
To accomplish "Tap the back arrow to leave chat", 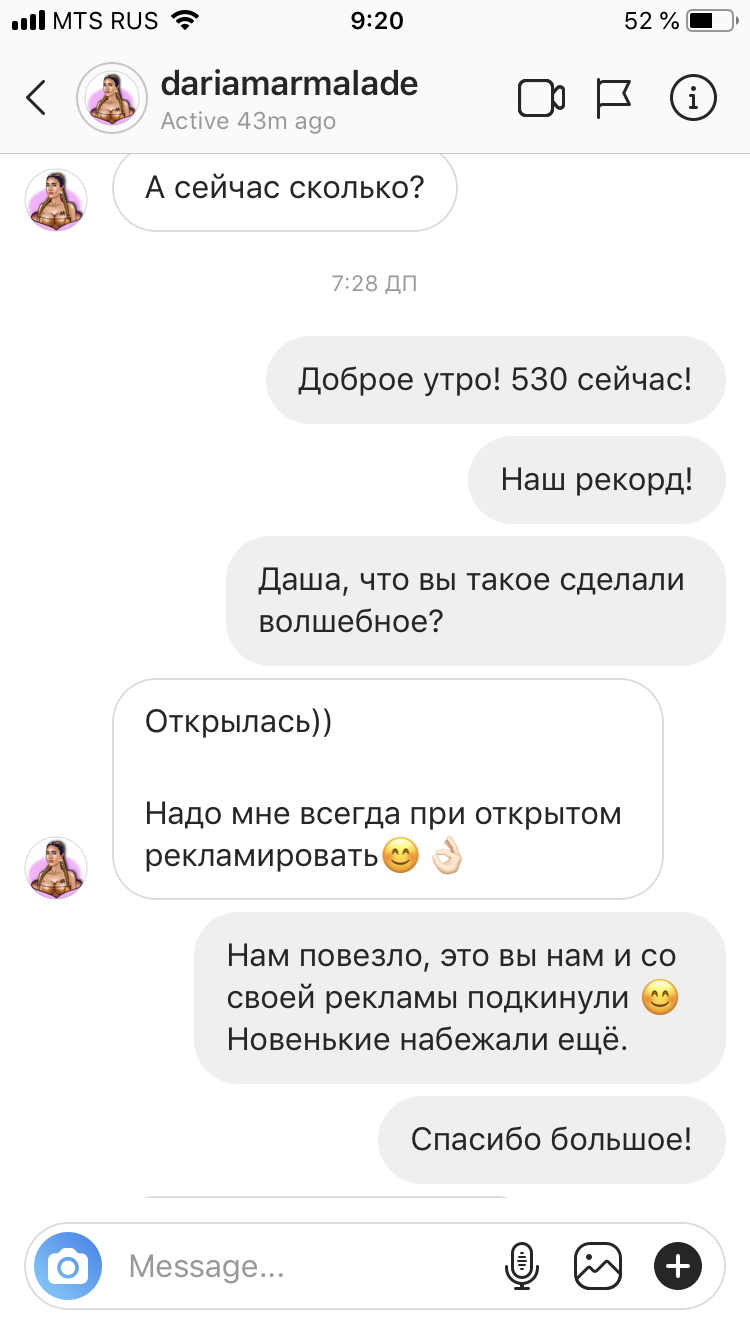I will click(x=36, y=97).
